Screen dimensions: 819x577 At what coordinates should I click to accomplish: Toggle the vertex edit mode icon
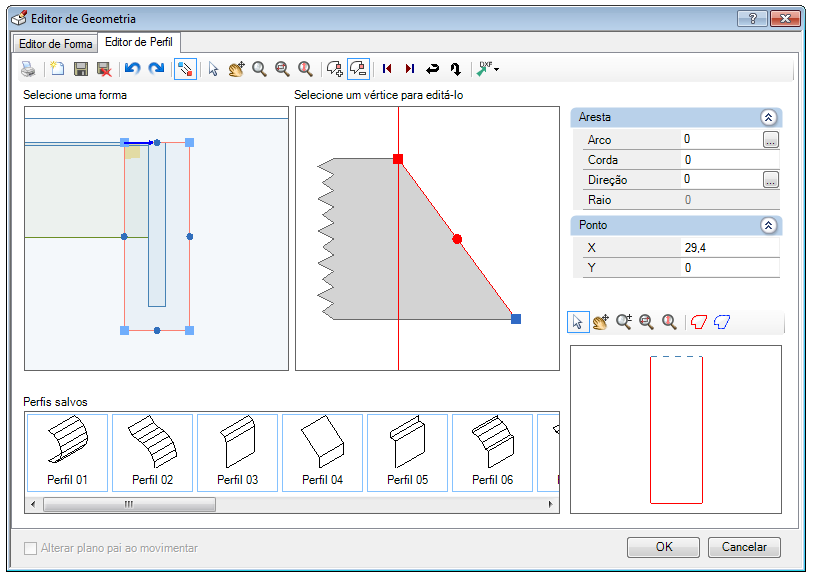(185, 69)
